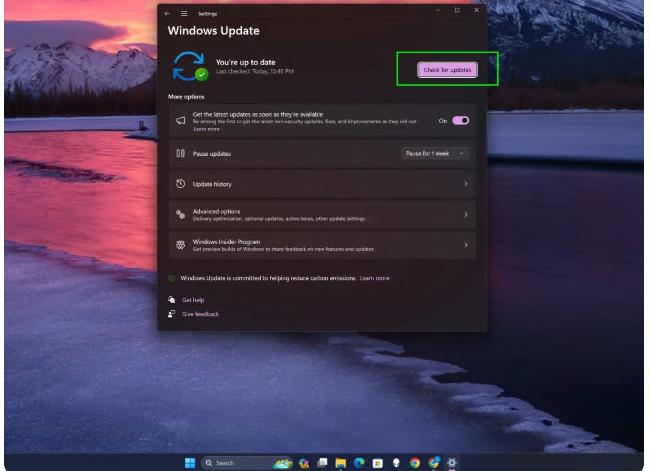
Task: Click the megaphone icon beside latest updates
Action: coord(181,120)
